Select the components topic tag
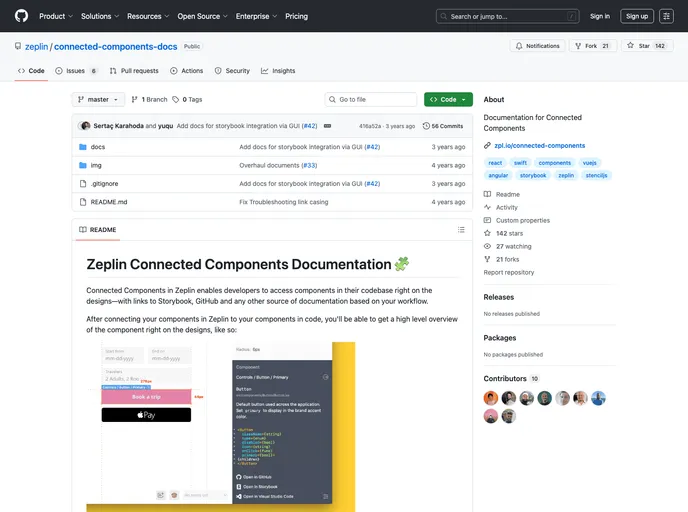Image resolution: width=688 pixels, height=512 pixels. pos(555,163)
